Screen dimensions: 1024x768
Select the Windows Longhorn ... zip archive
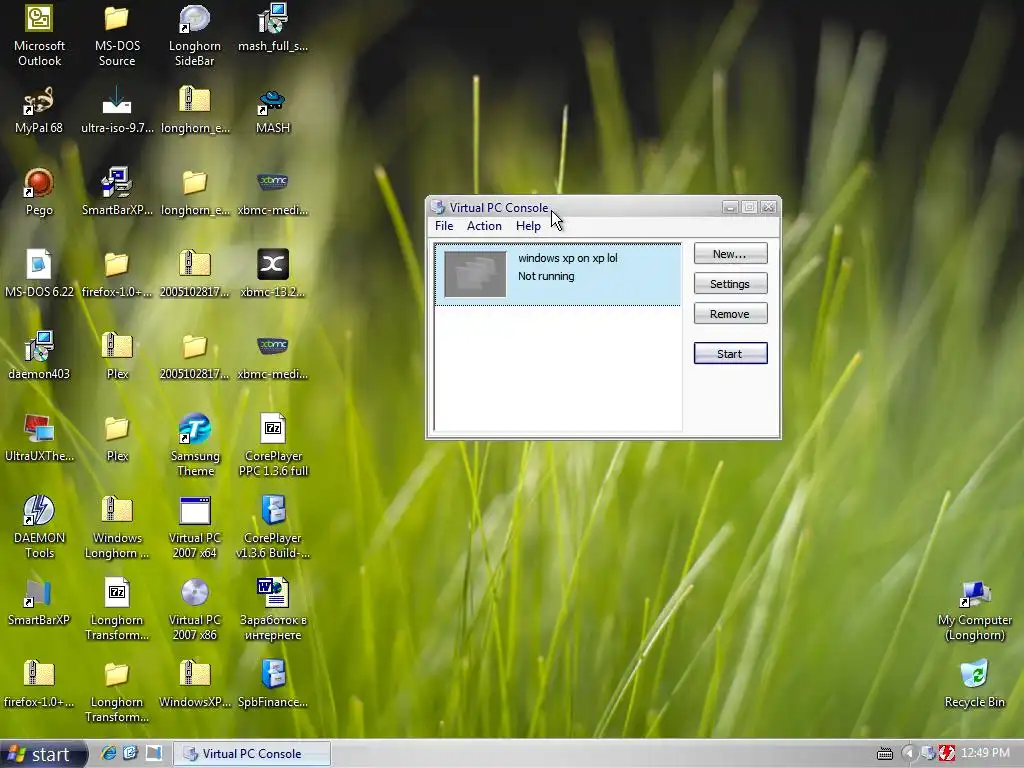(x=117, y=527)
